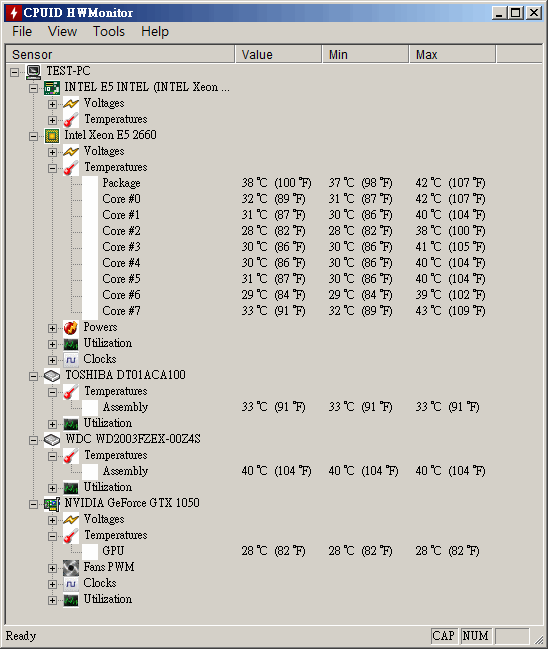Collapse the Intel Xeon E5 2660 node

[x=34, y=136]
